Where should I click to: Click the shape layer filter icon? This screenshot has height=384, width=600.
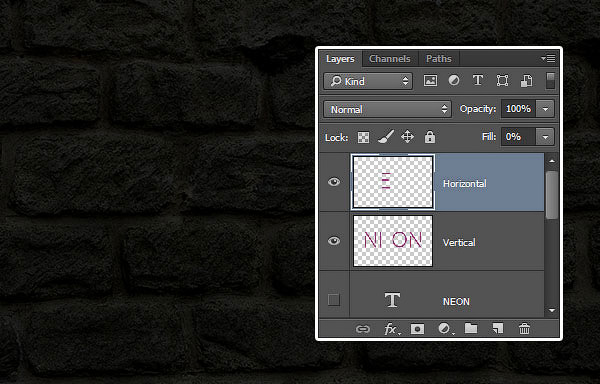tap(502, 81)
